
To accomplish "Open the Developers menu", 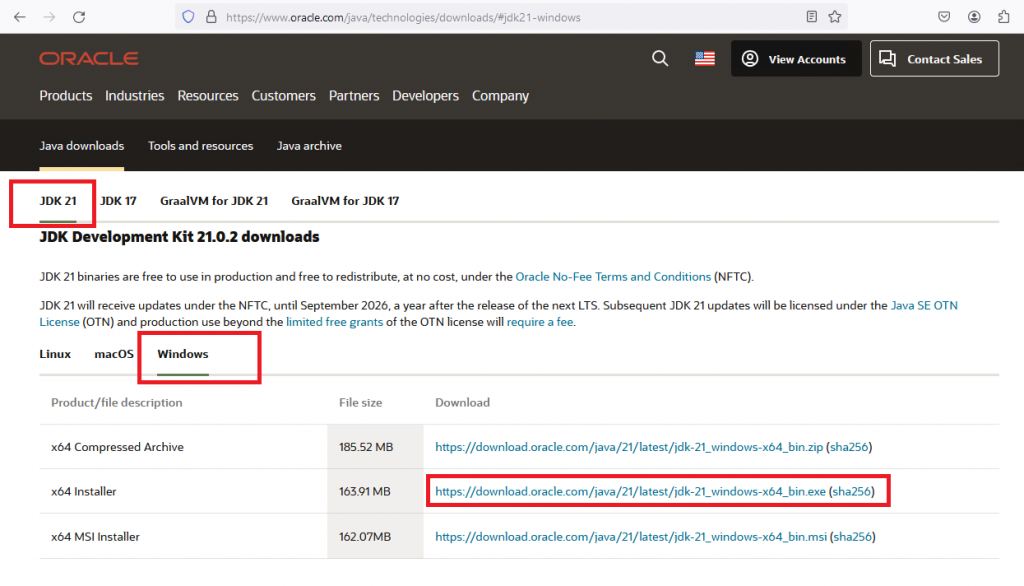I will click(x=425, y=96).
